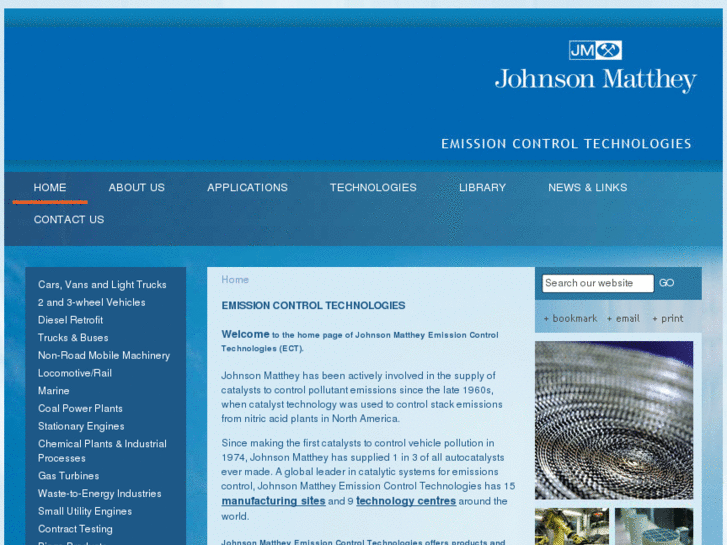Click the yellow robot factory thumbnail
Viewport: 727px width, 545px height.
pos(572,526)
